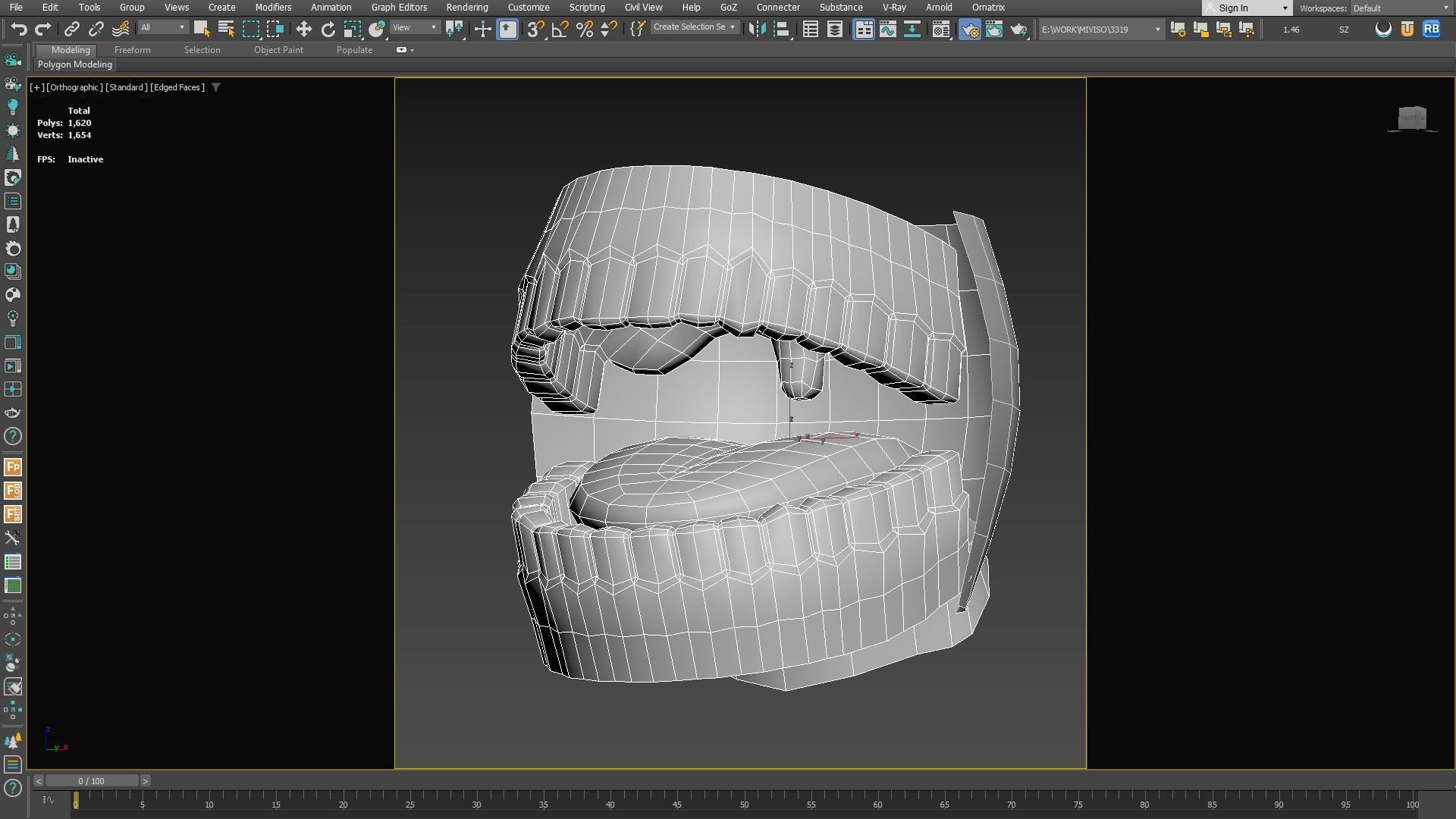Toggle Percent Snap
This screenshot has width=1456, height=819.
pyautogui.click(x=584, y=30)
